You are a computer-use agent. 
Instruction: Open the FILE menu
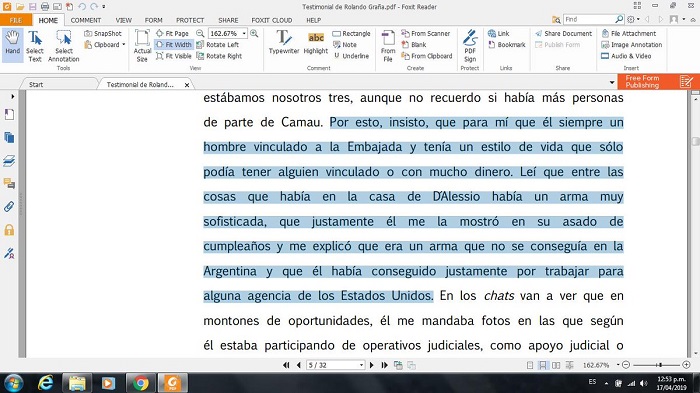click(16, 20)
